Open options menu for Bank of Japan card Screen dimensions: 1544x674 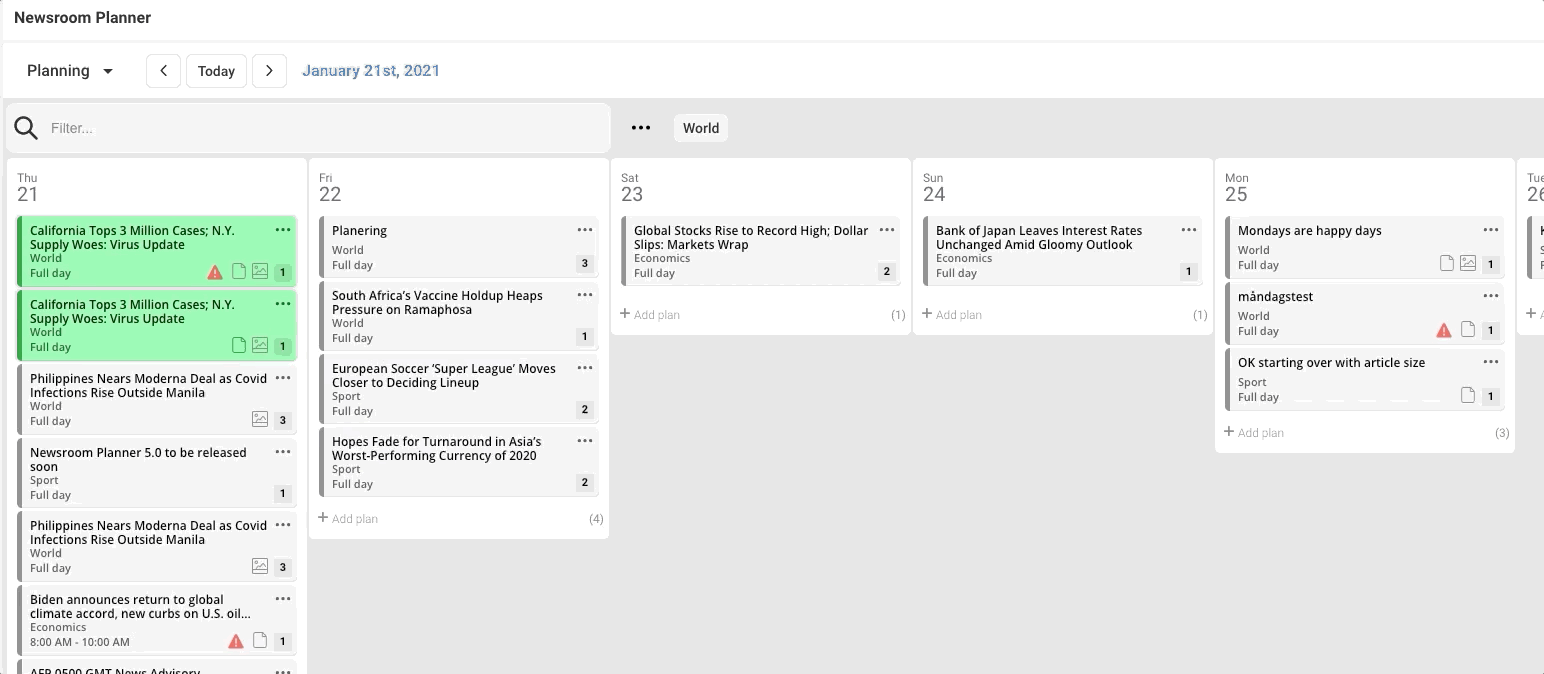coord(1189,230)
